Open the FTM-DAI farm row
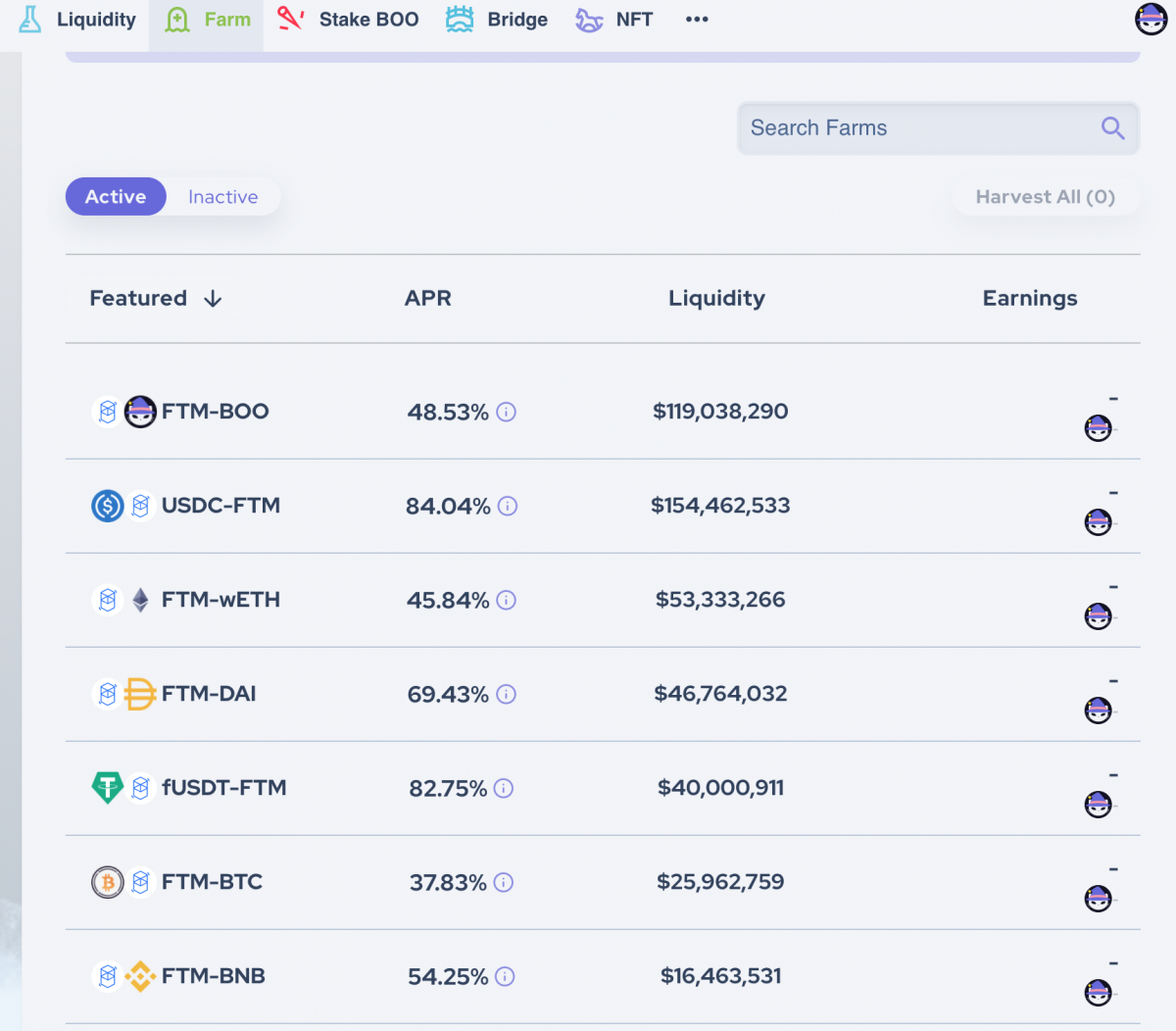Viewport: 1176px width, 1031px height. click(x=603, y=694)
